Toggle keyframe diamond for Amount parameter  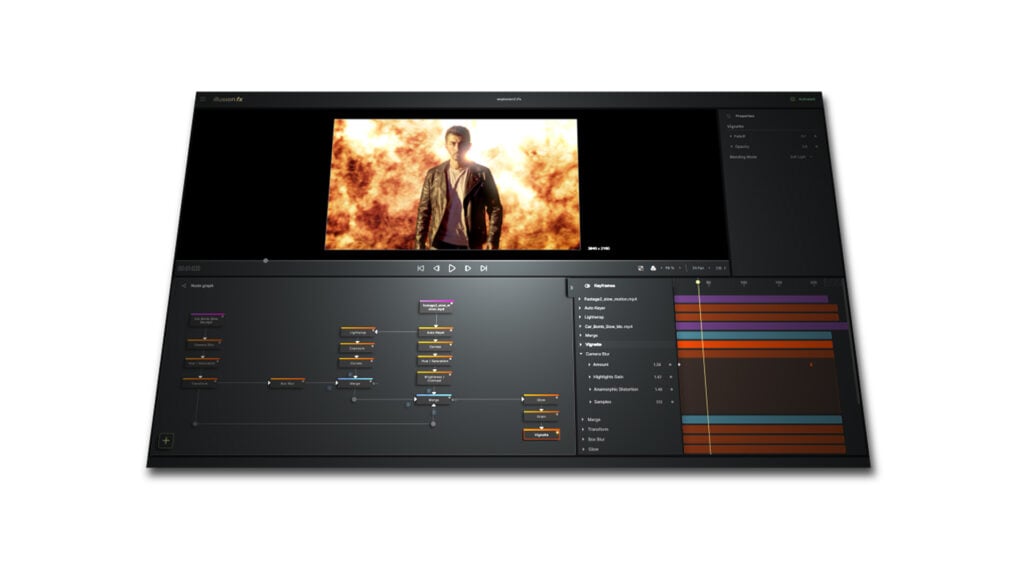pos(670,365)
